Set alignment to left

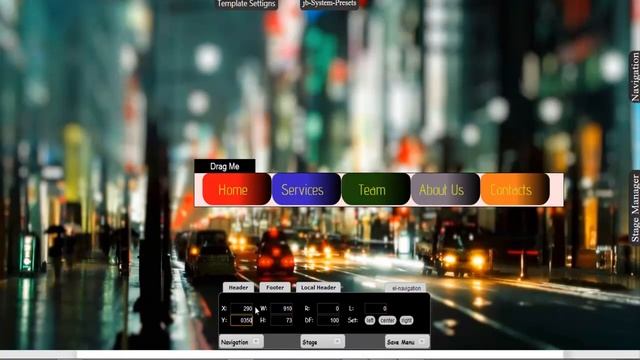[370, 320]
